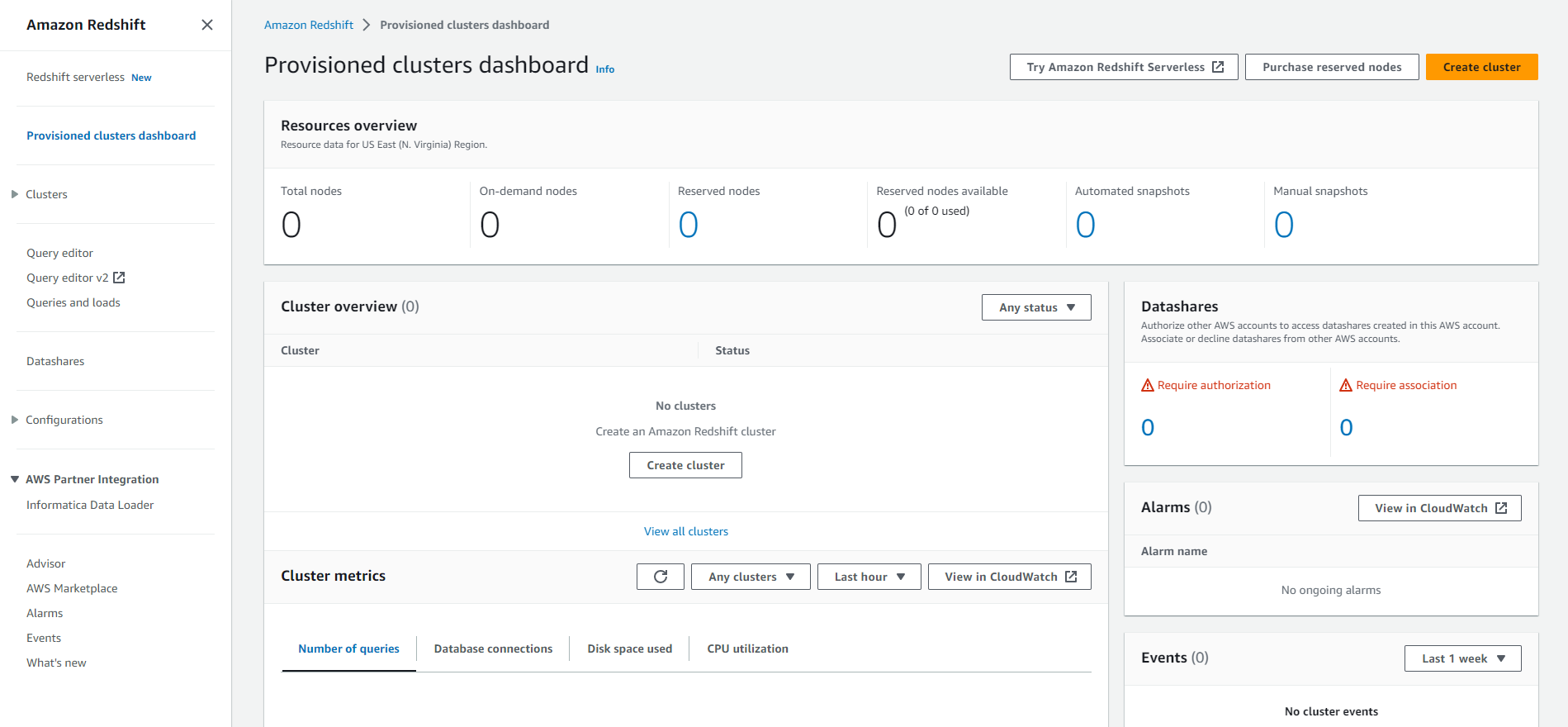Expand the Clusters navigation section
Screen dimensions: 1568x727
coord(15,194)
